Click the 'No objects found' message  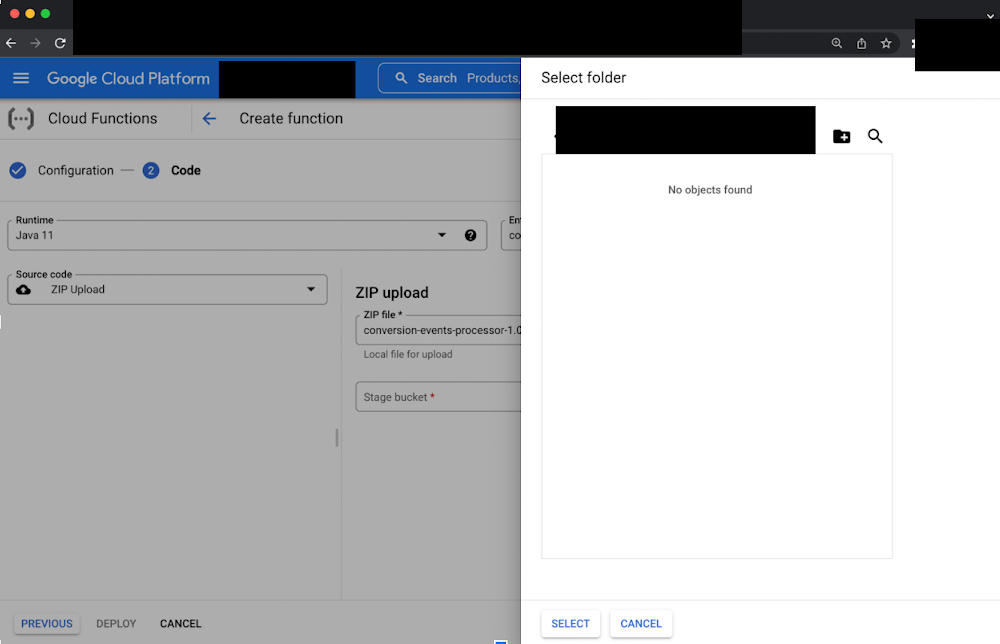(x=710, y=190)
